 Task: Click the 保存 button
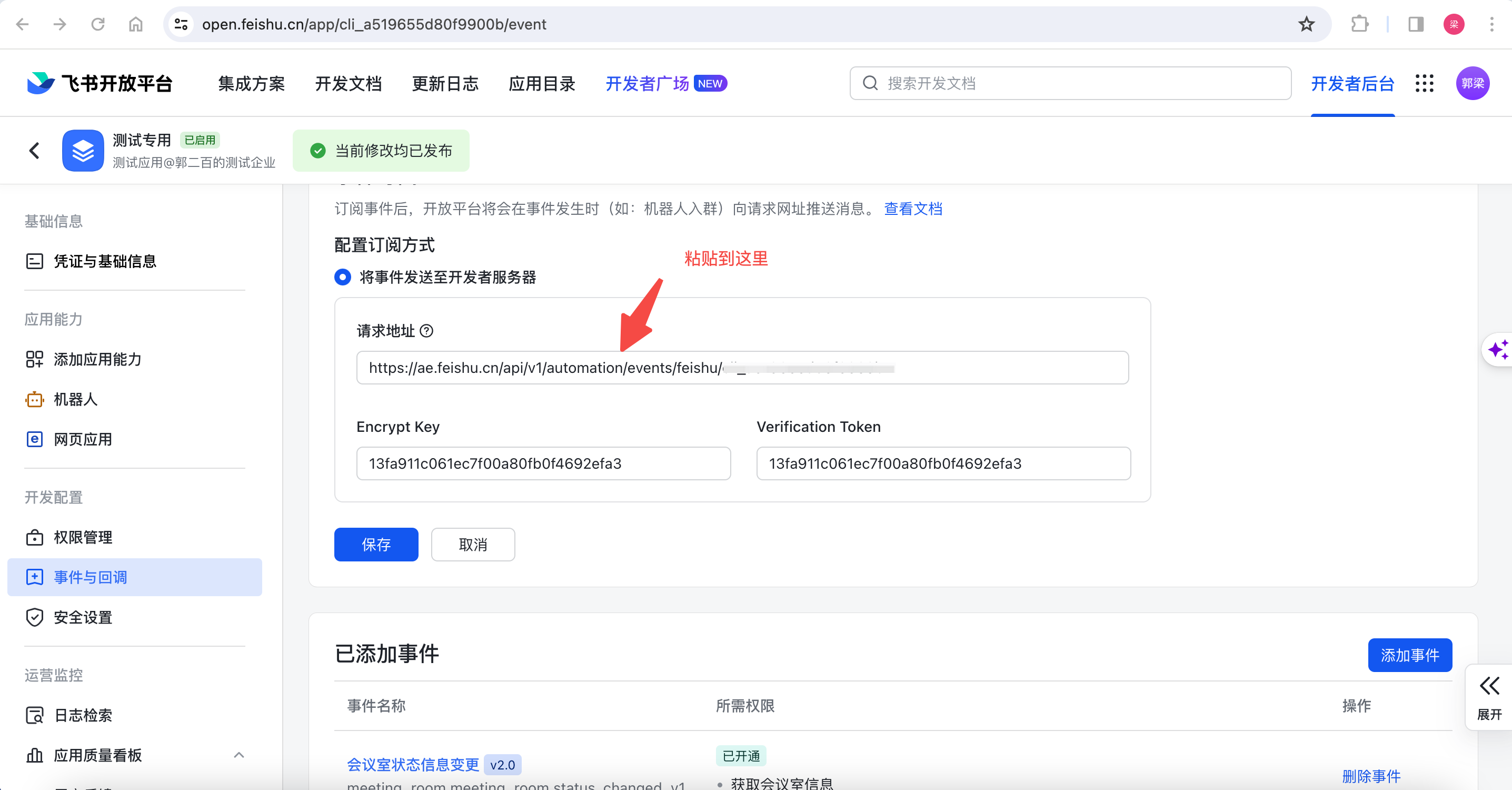376,545
